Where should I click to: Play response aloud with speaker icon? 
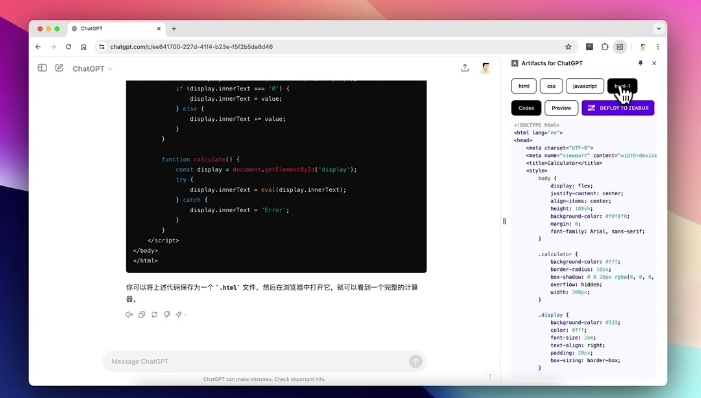pyautogui.click(x=129, y=314)
